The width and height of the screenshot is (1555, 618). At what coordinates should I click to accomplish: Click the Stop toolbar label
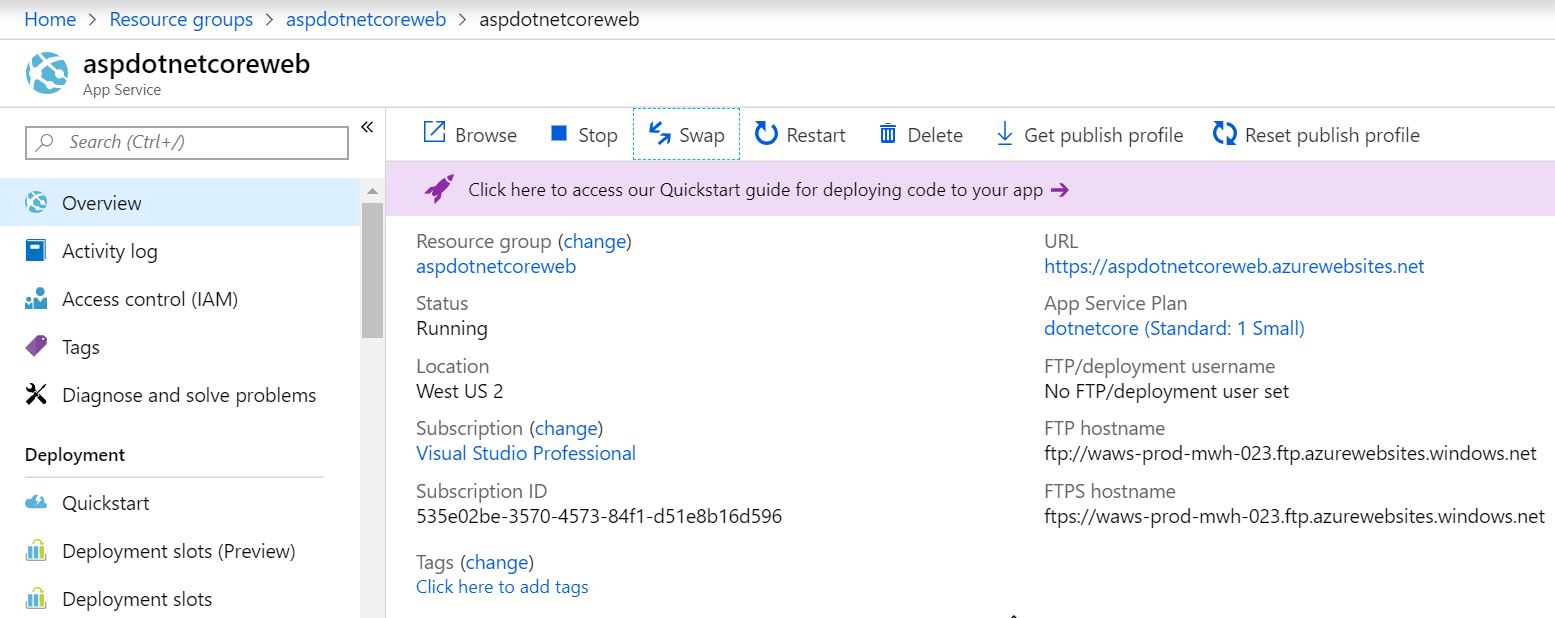coord(598,135)
